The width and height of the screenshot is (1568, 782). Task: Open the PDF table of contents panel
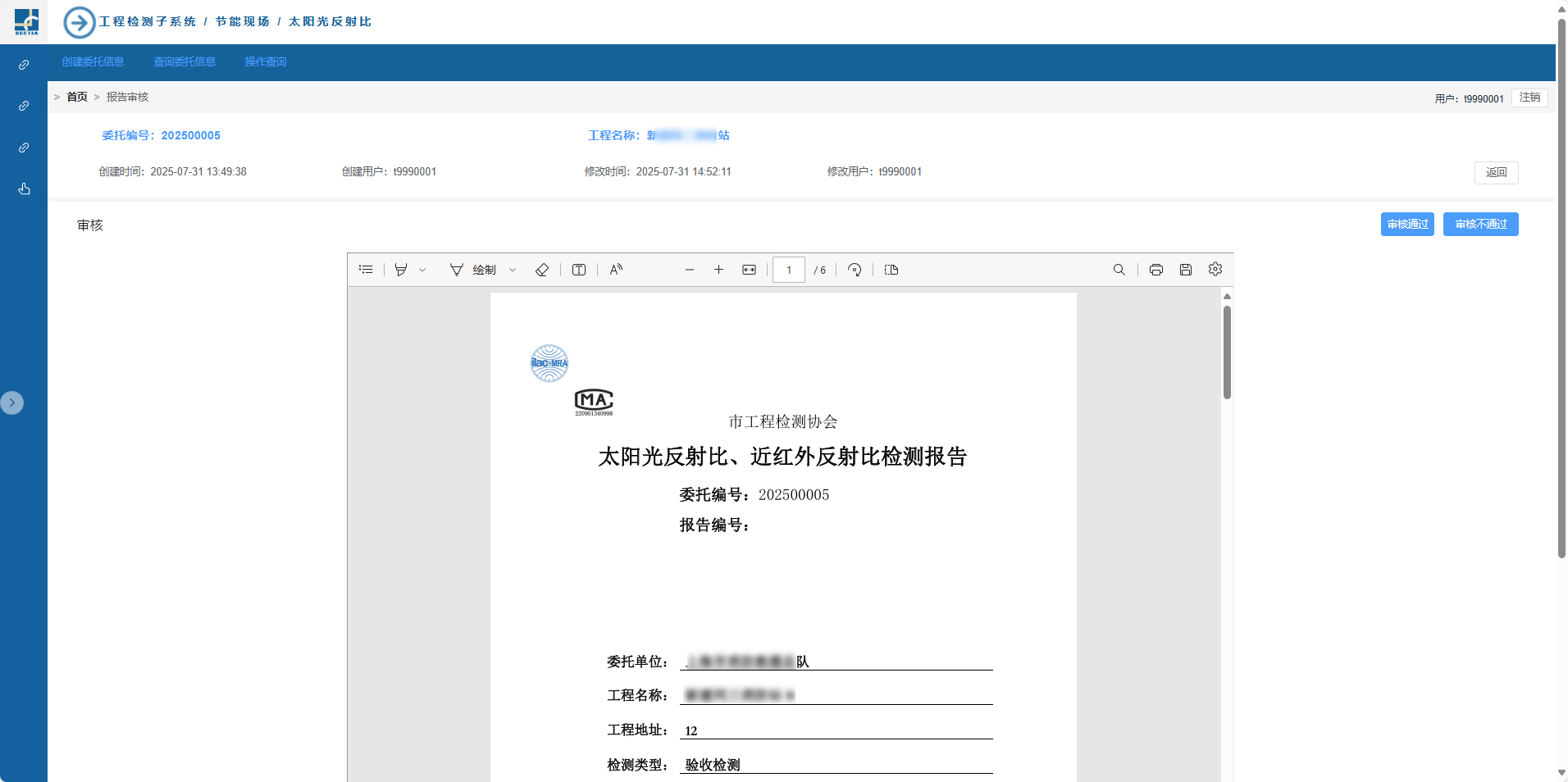pos(366,270)
